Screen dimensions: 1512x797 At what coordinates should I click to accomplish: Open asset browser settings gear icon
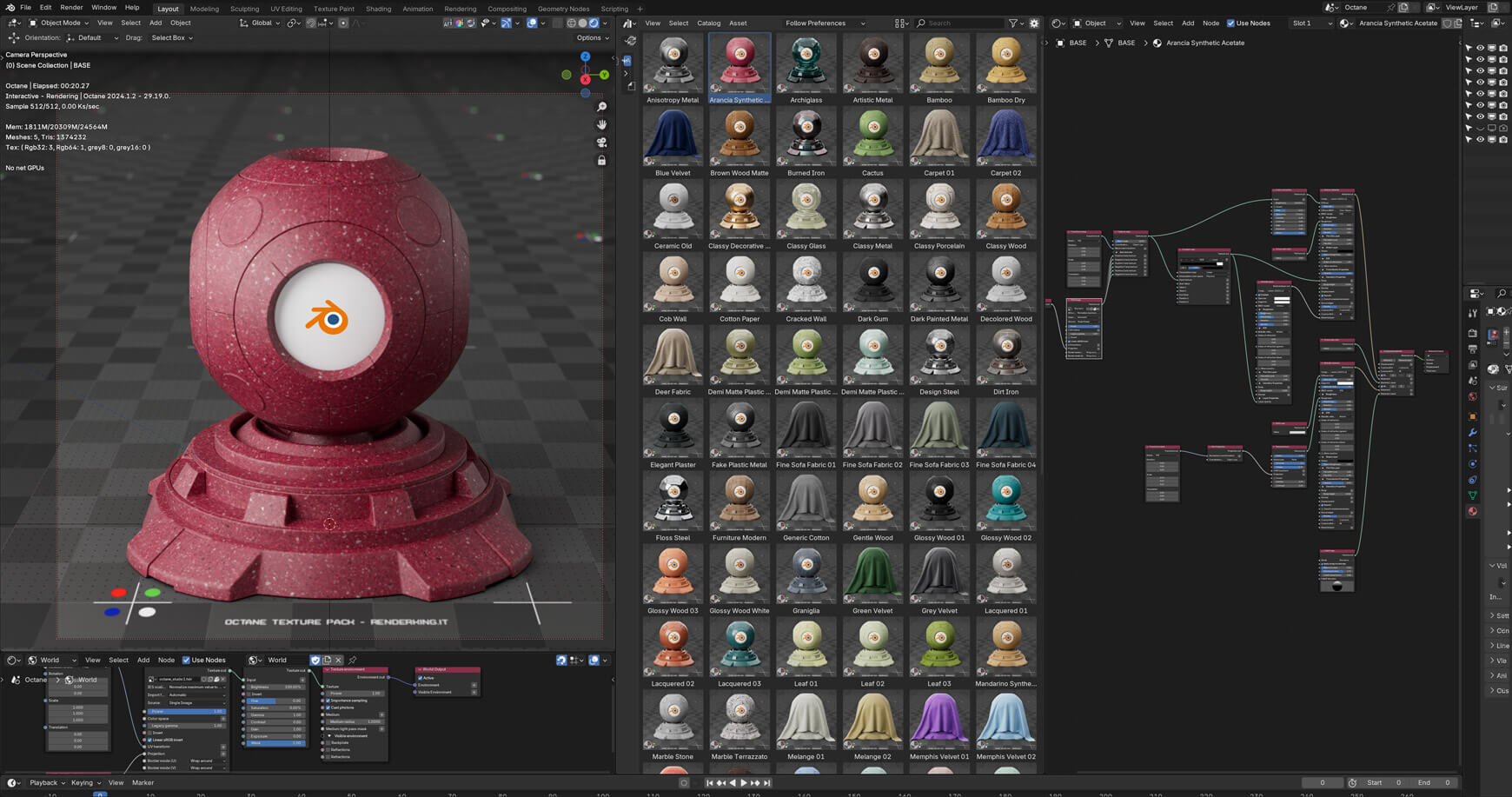tap(1034, 23)
